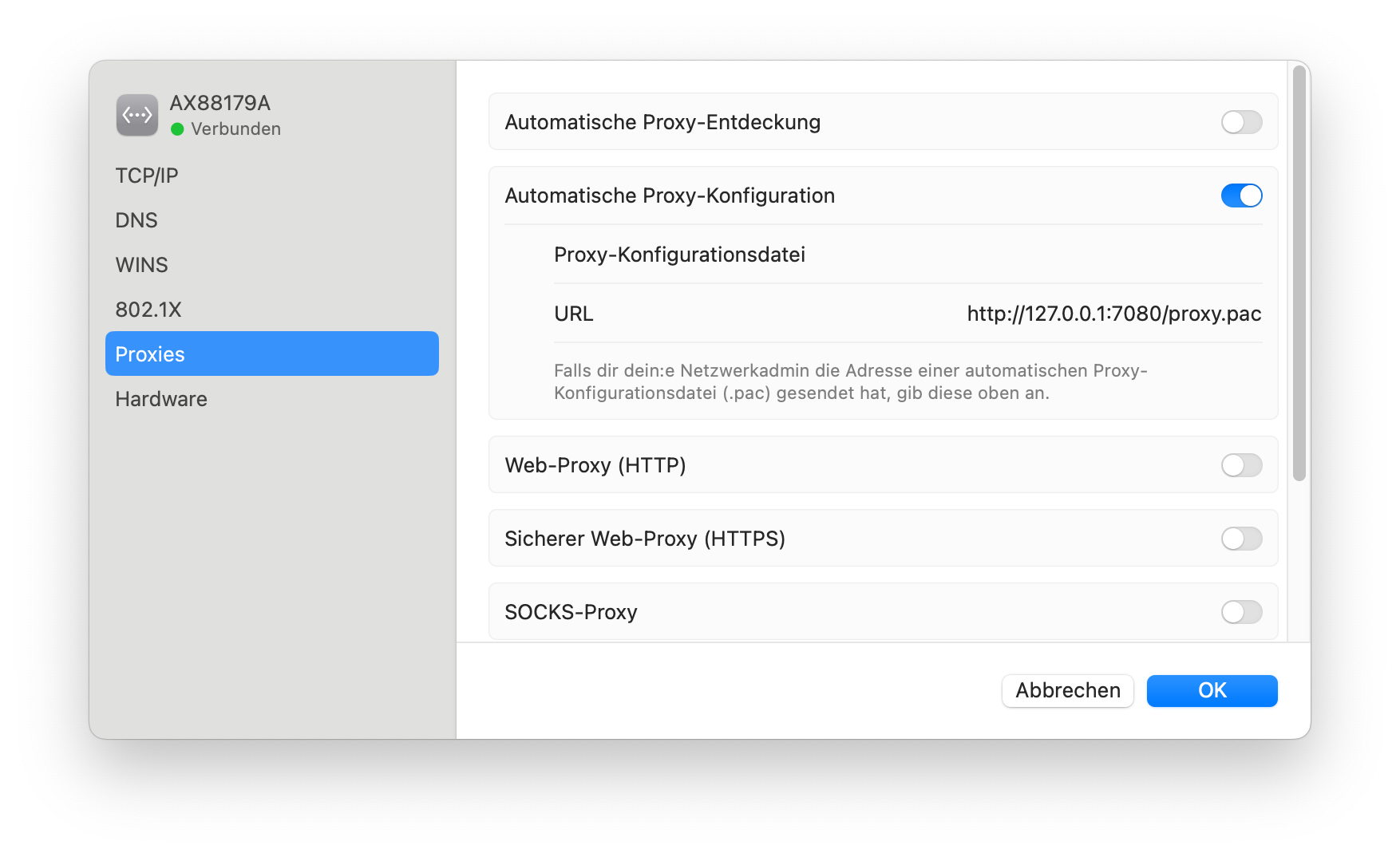Dismiss the dialog via Abbrechen
The height and width of the screenshot is (857, 1400).
point(1067,691)
